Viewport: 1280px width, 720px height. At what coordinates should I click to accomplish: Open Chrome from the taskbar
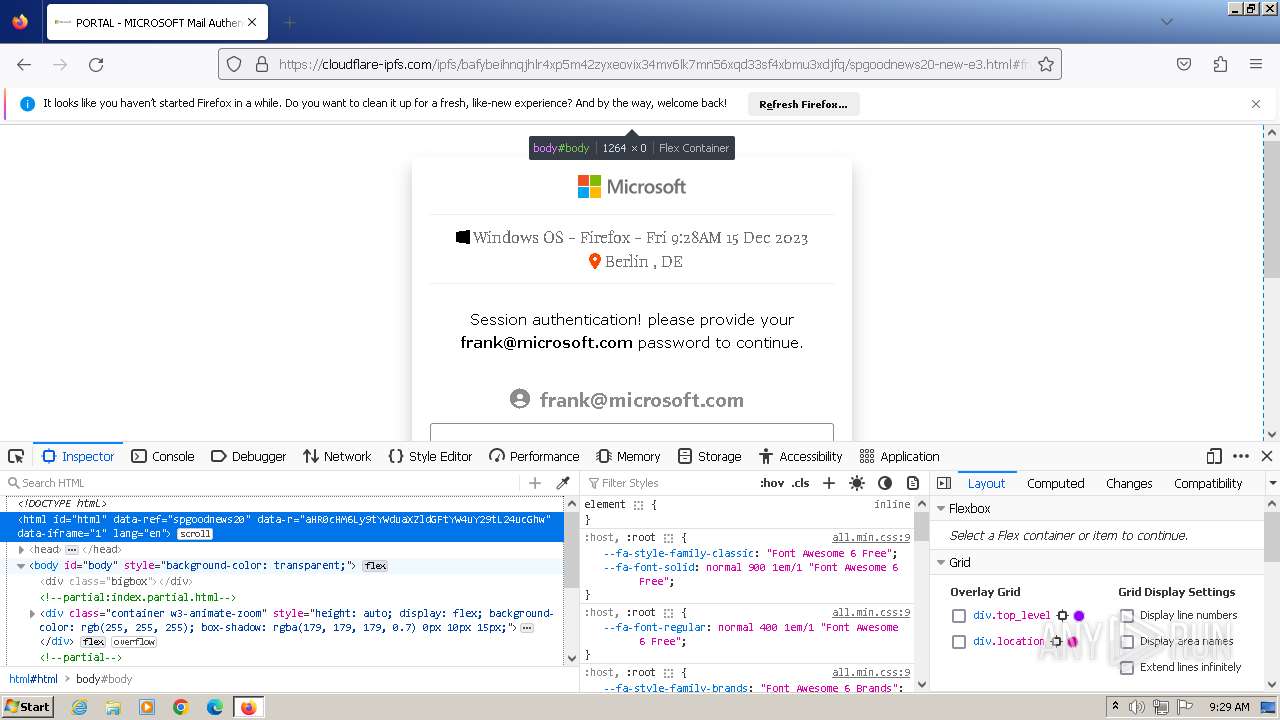[181, 707]
